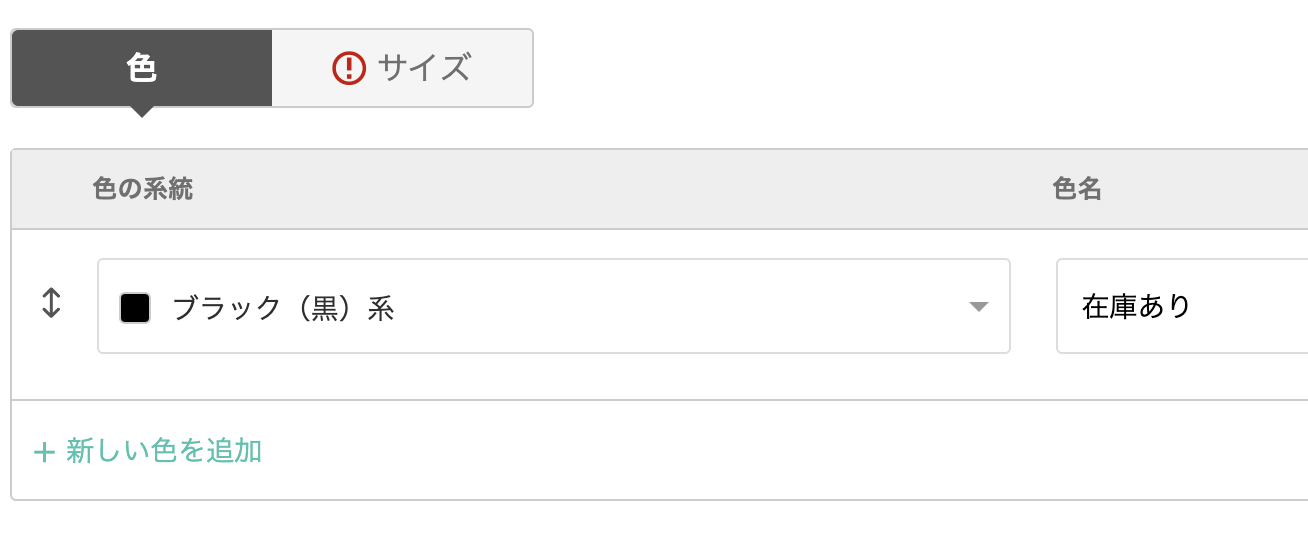1308x534 pixels.
Task: Click the empty row area below the dropdown
Action: pyautogui.click(x=553, y=377)
